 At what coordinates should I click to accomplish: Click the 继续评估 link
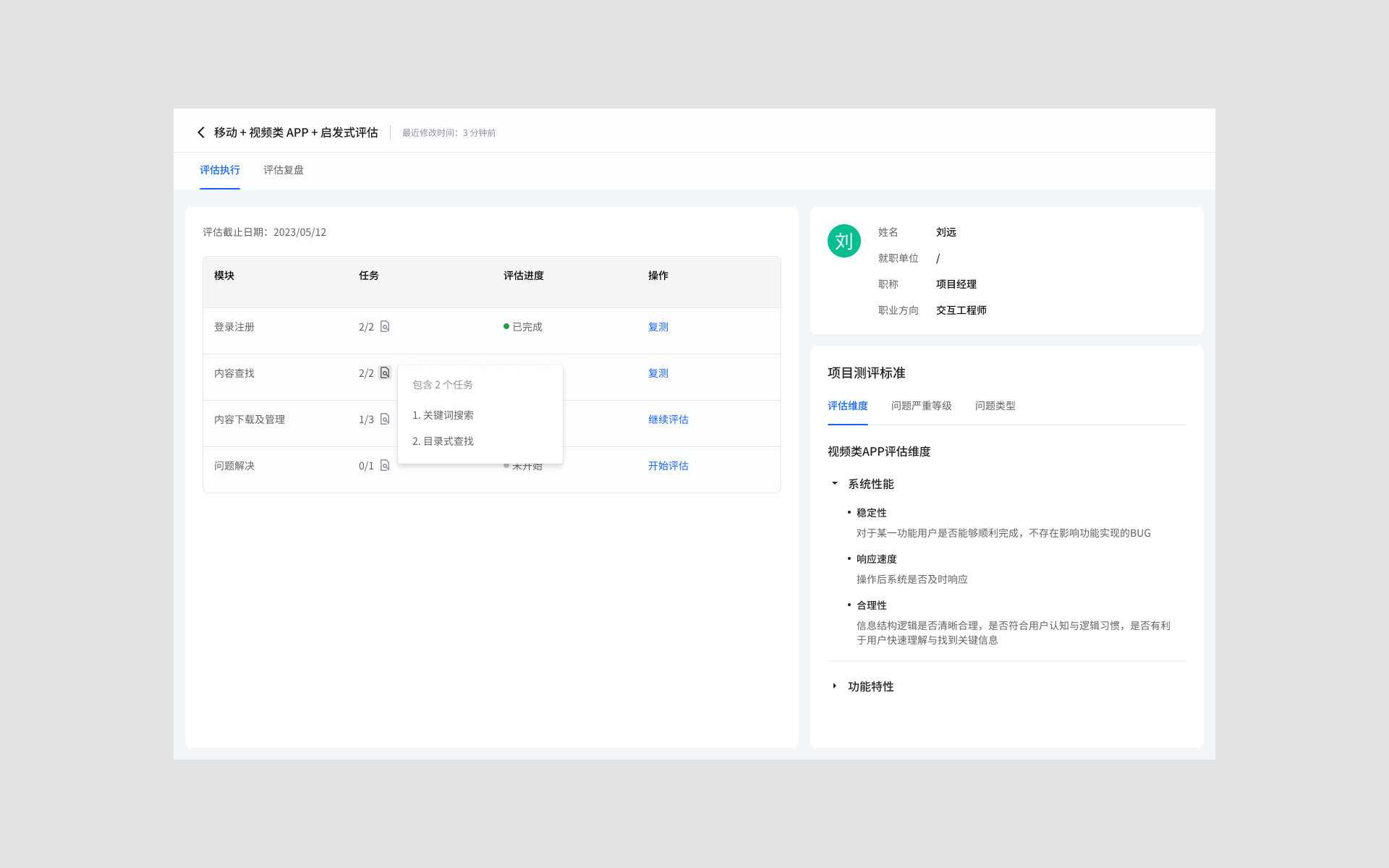(x=668, y=420)
